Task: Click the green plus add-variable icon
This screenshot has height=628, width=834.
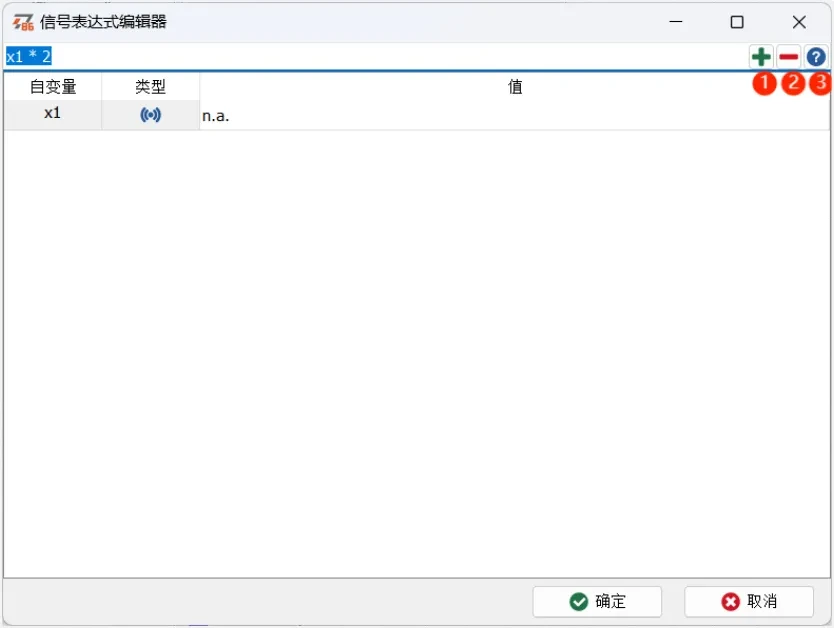Action: pos(761,57)
